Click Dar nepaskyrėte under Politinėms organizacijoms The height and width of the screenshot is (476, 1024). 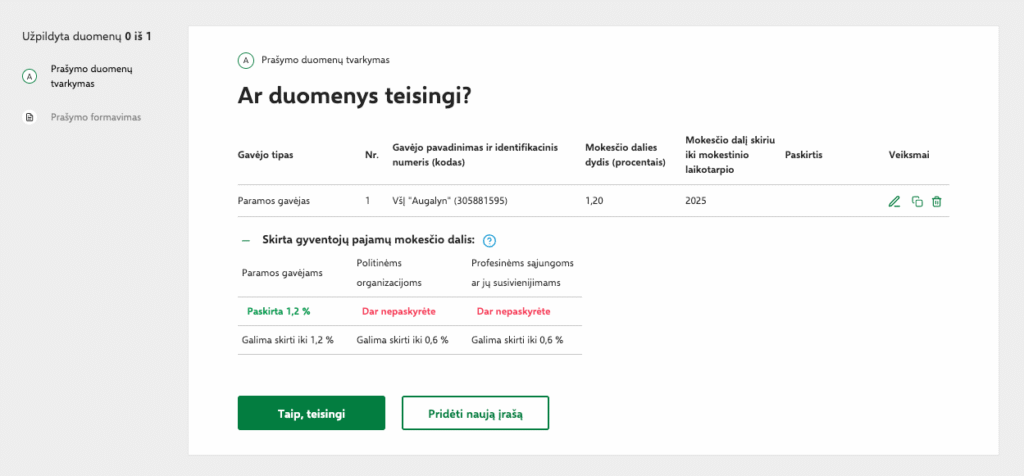pyautogui.click(x=398, y=311)
